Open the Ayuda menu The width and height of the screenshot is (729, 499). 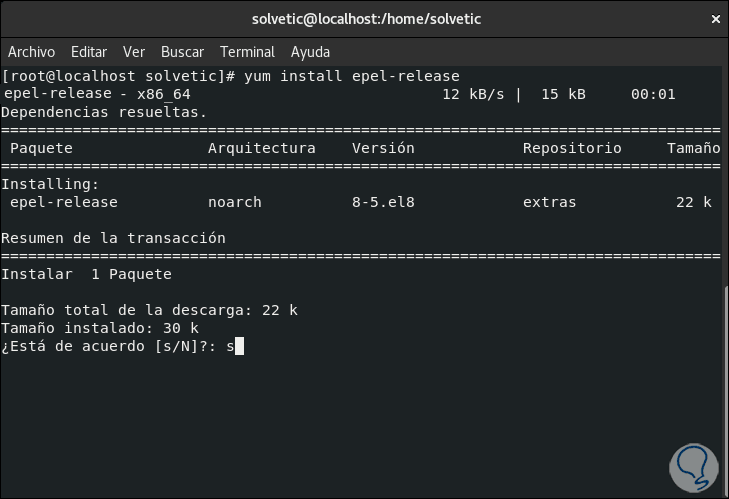point(310,52)
